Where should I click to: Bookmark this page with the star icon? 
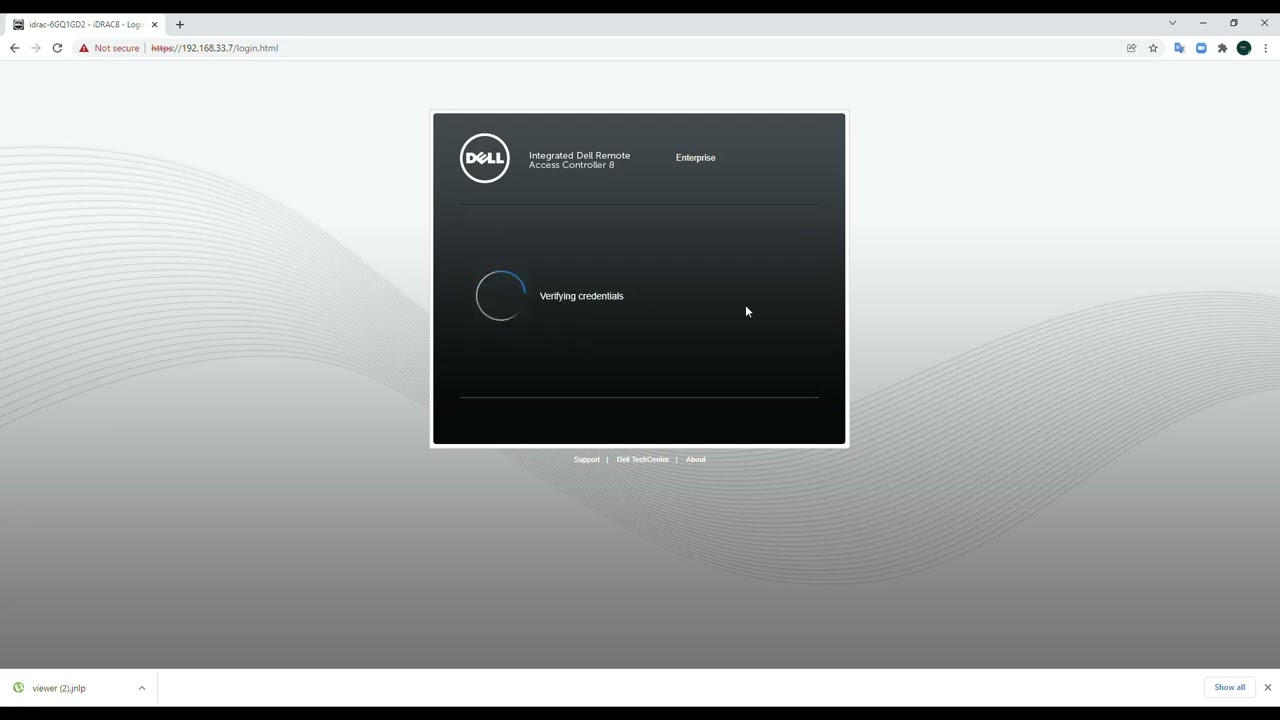point(1153,48)
